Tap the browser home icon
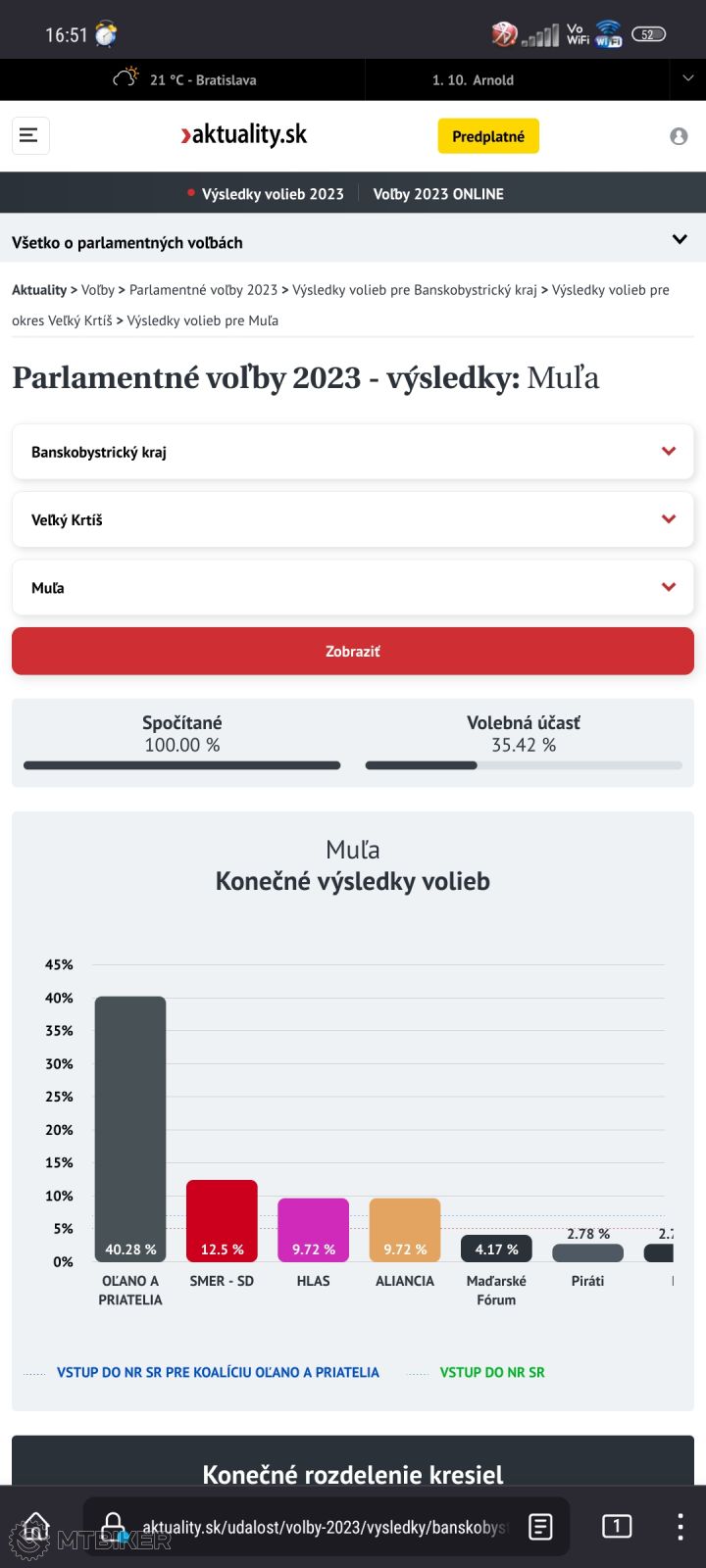 coord(35,1527)
